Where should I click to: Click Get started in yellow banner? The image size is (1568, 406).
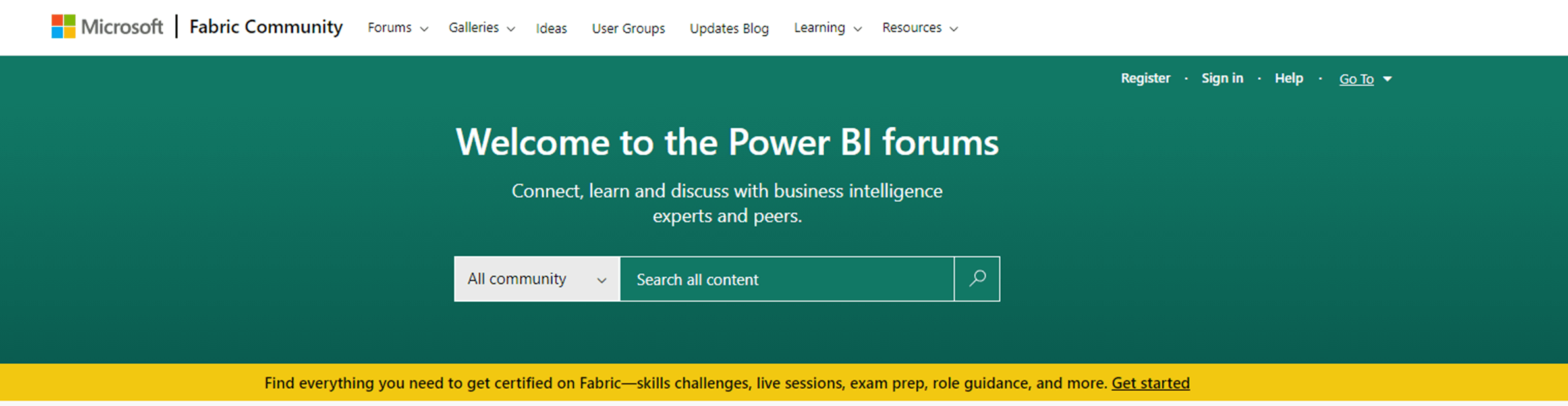coord(1150,383)
